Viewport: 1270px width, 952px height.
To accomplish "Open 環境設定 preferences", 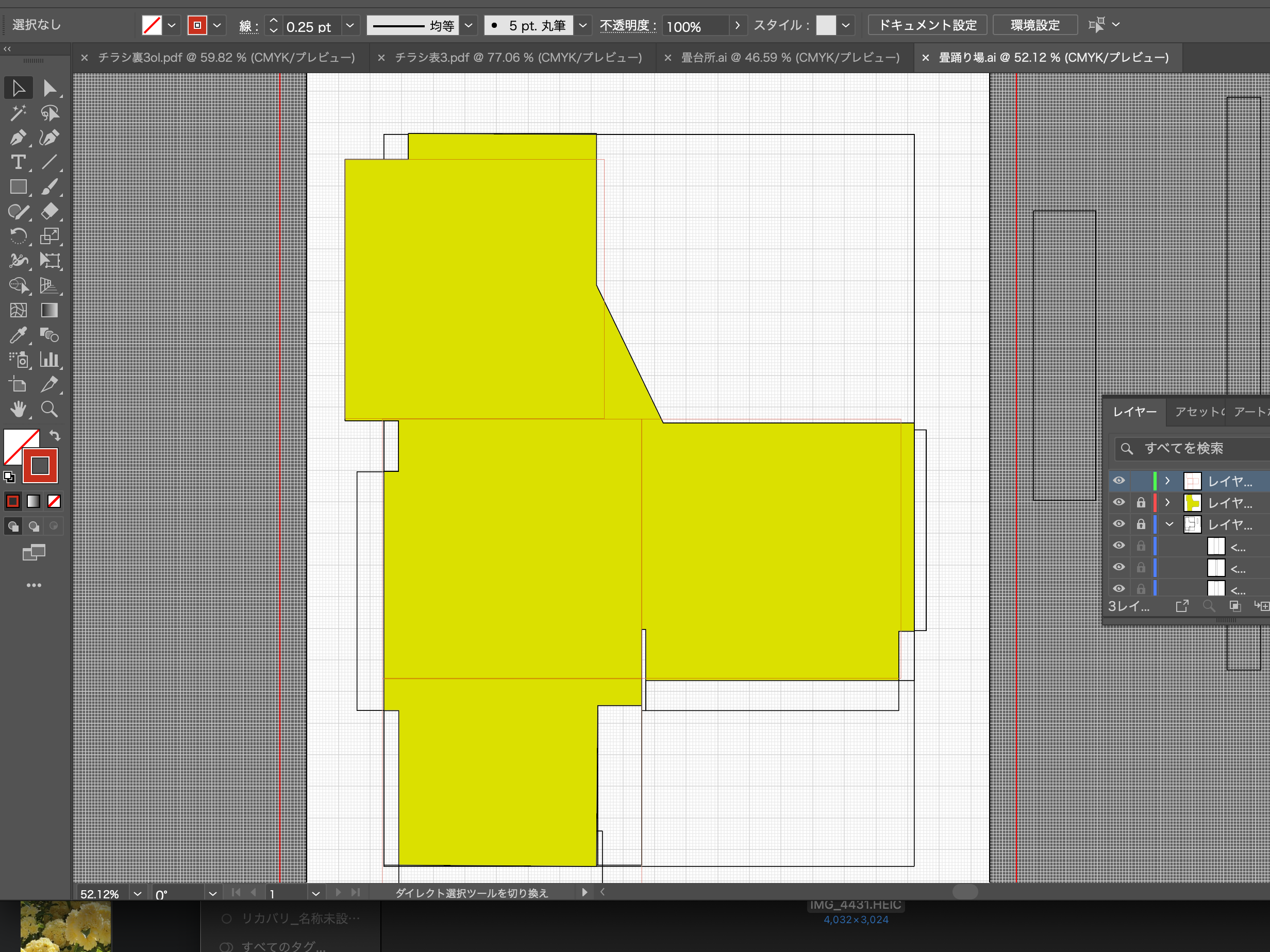I will click(x=1034, y=25).
